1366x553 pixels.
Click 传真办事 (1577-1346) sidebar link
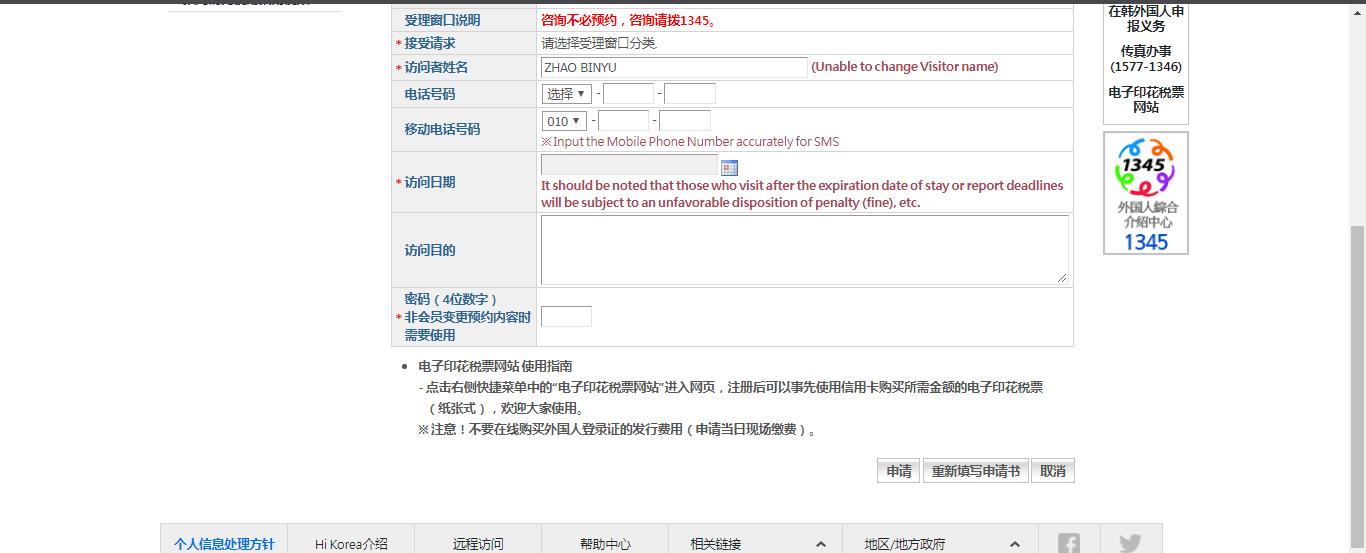(1146, 59)
